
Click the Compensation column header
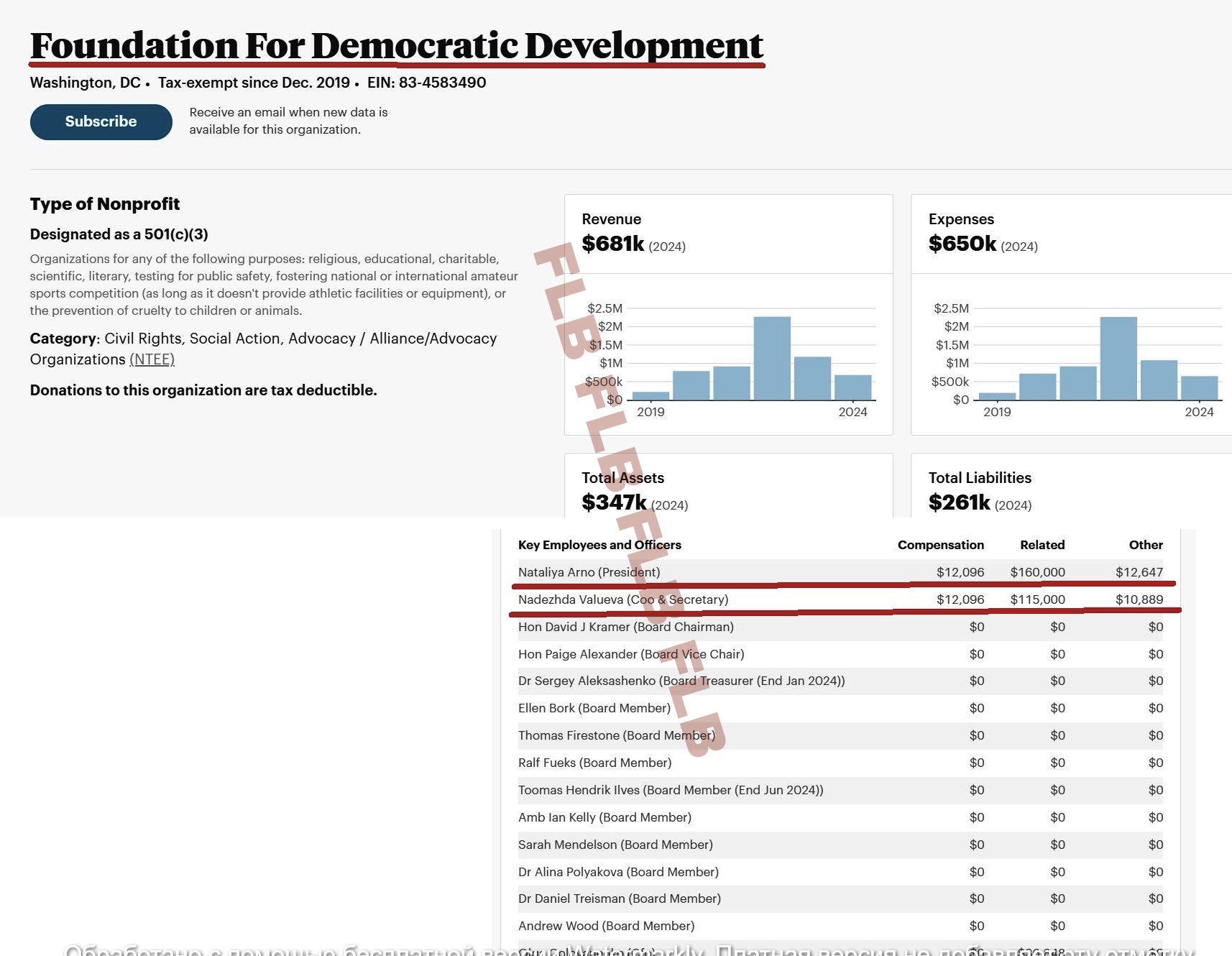tap(940, 545)
